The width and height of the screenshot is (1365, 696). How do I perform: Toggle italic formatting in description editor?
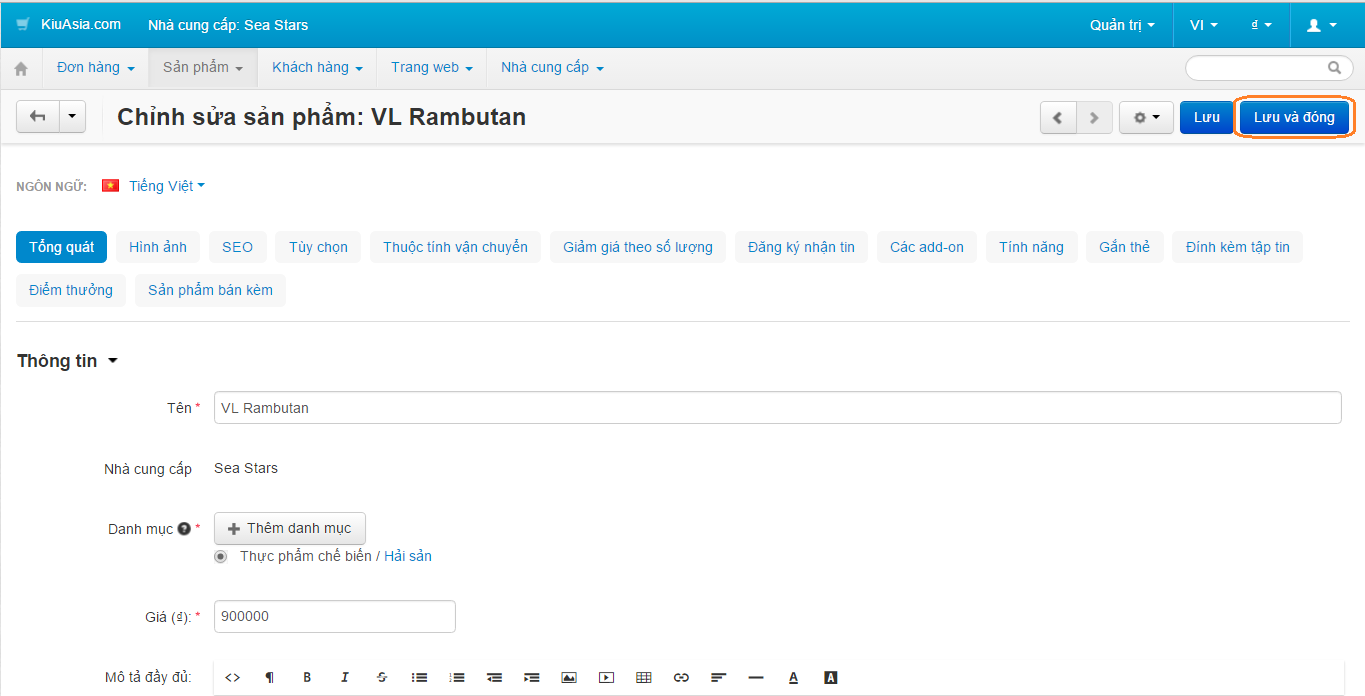344,677
